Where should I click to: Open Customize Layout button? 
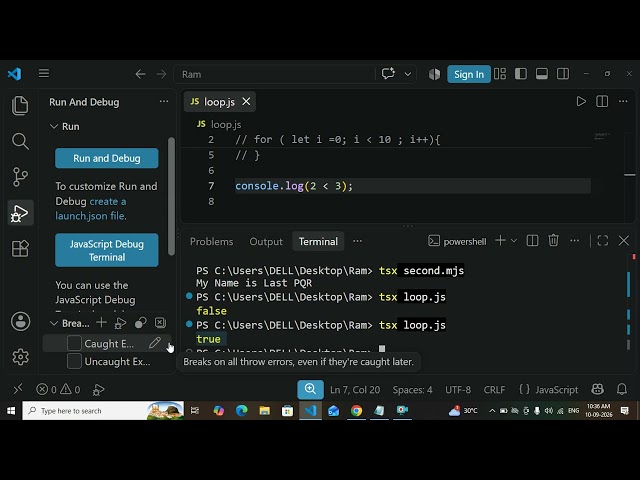(x=500, y=74)
